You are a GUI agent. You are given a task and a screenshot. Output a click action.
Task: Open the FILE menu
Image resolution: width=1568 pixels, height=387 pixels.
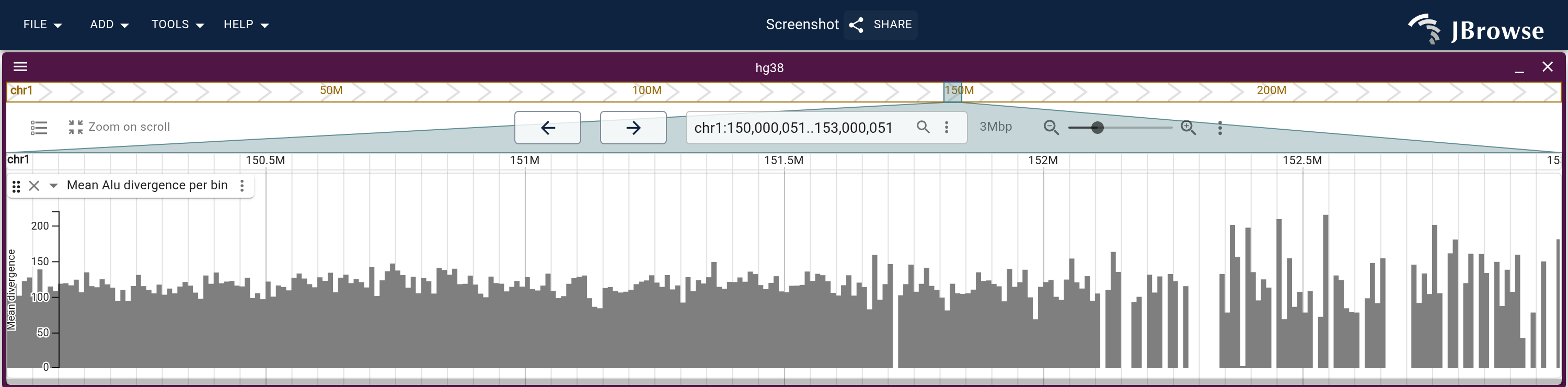click(42, 25)
